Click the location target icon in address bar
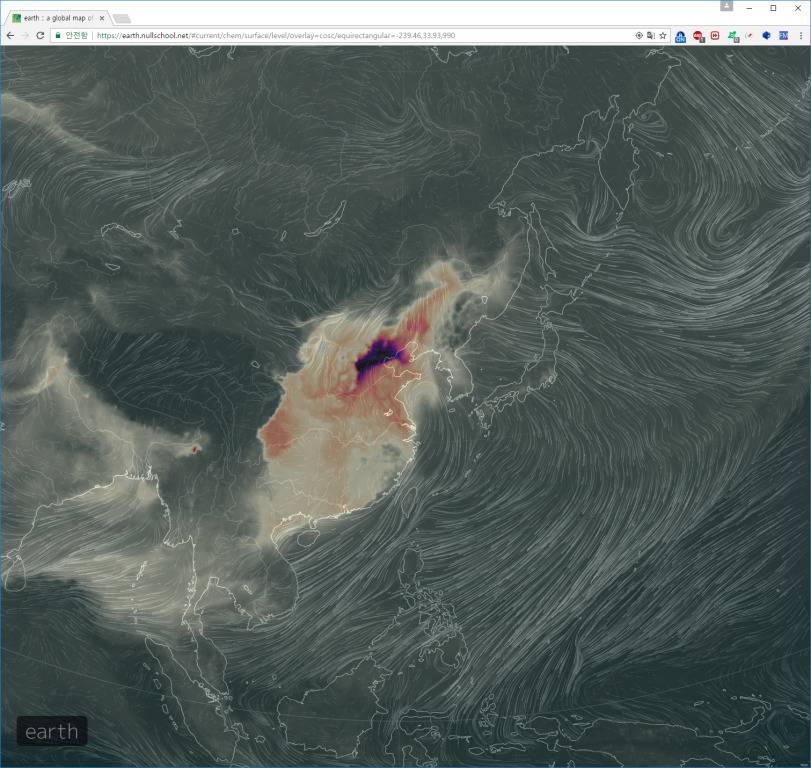This screenshot has height=768, width=811. (x=639, y=35)
